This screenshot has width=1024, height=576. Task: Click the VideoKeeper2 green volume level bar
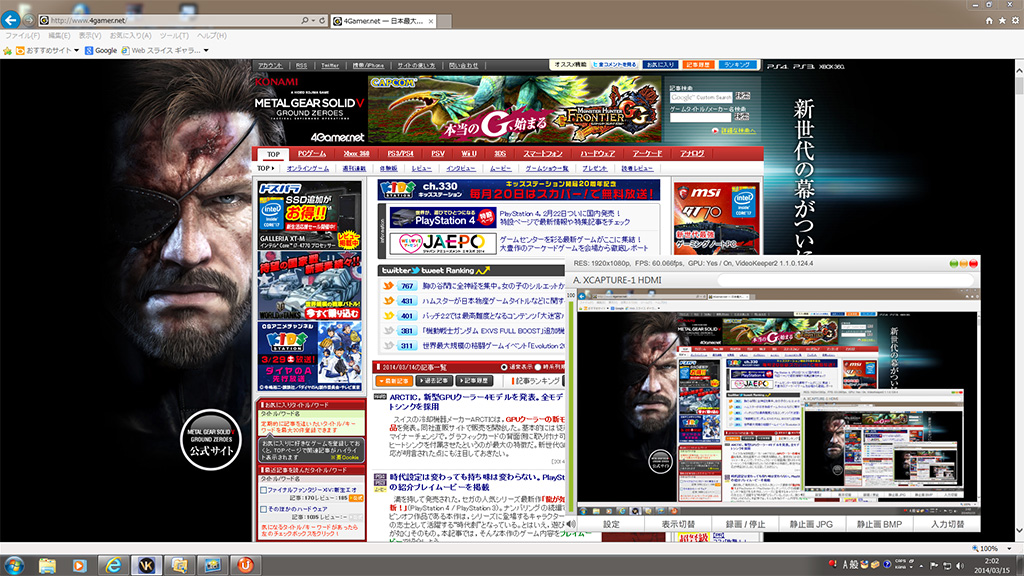point(571,407)
